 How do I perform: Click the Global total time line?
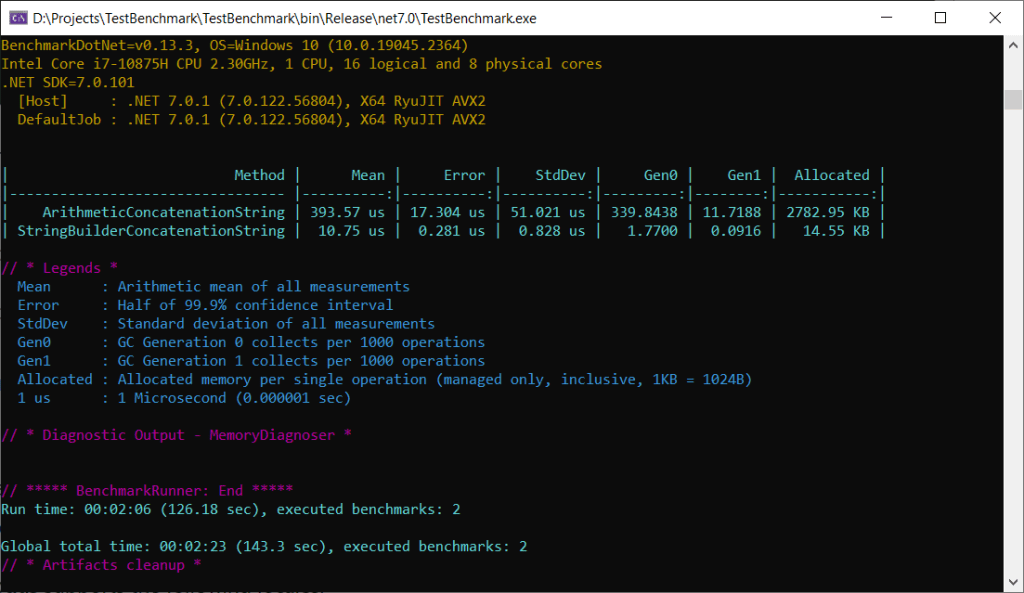pos(264,546)
